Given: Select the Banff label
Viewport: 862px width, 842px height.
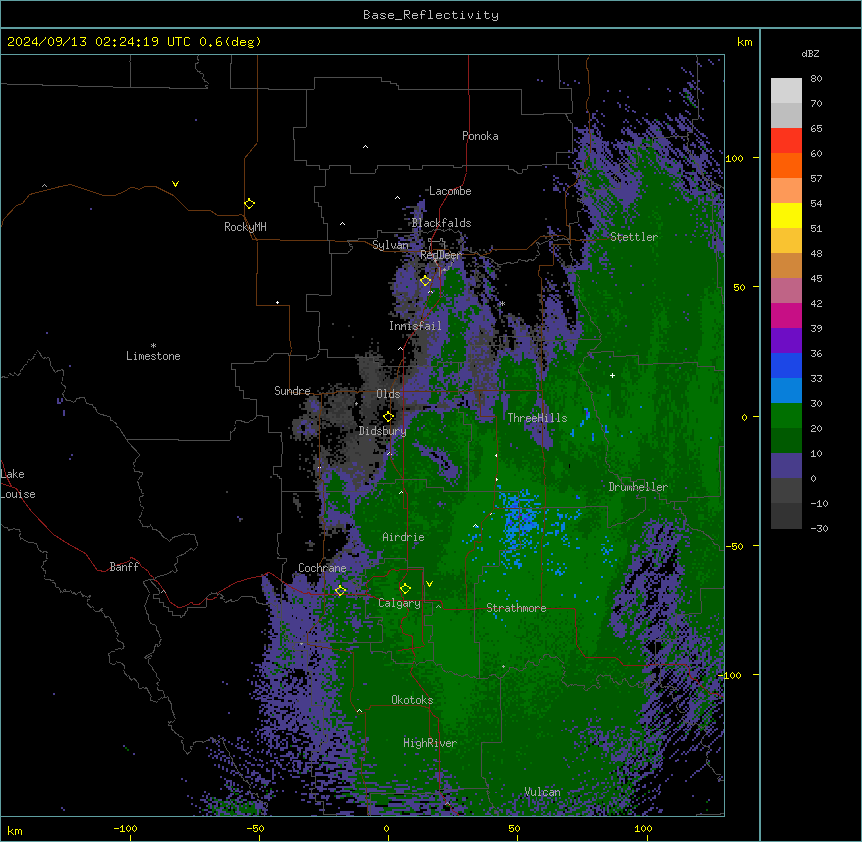Looking at the screenshot, I should pos(124,567).
